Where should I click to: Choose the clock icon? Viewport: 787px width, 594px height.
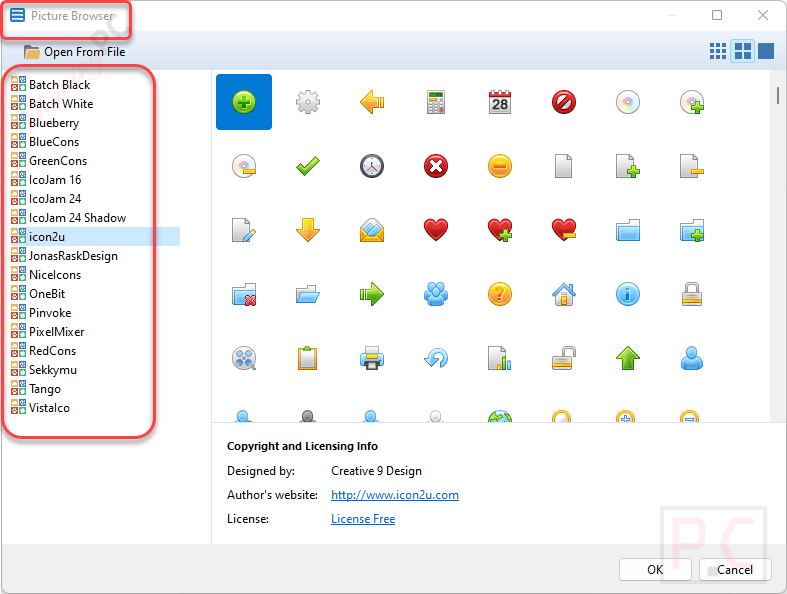pos(372,166)
